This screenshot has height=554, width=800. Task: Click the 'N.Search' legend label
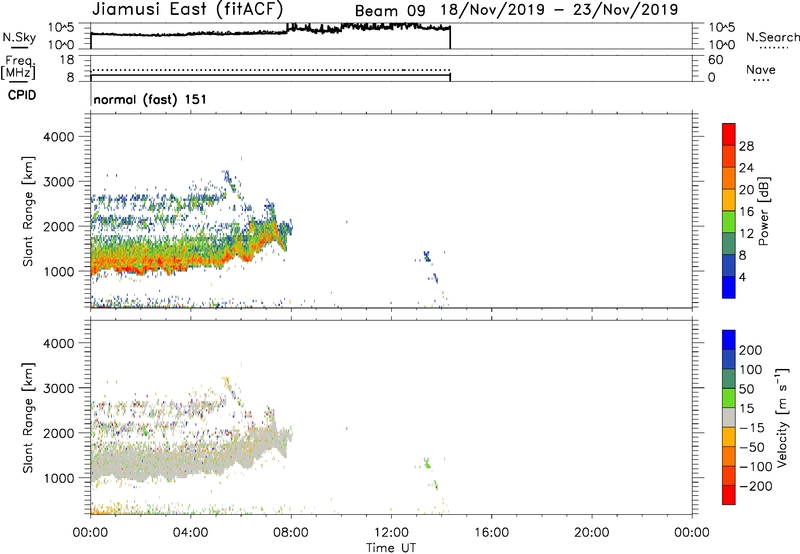click(772, 37)
